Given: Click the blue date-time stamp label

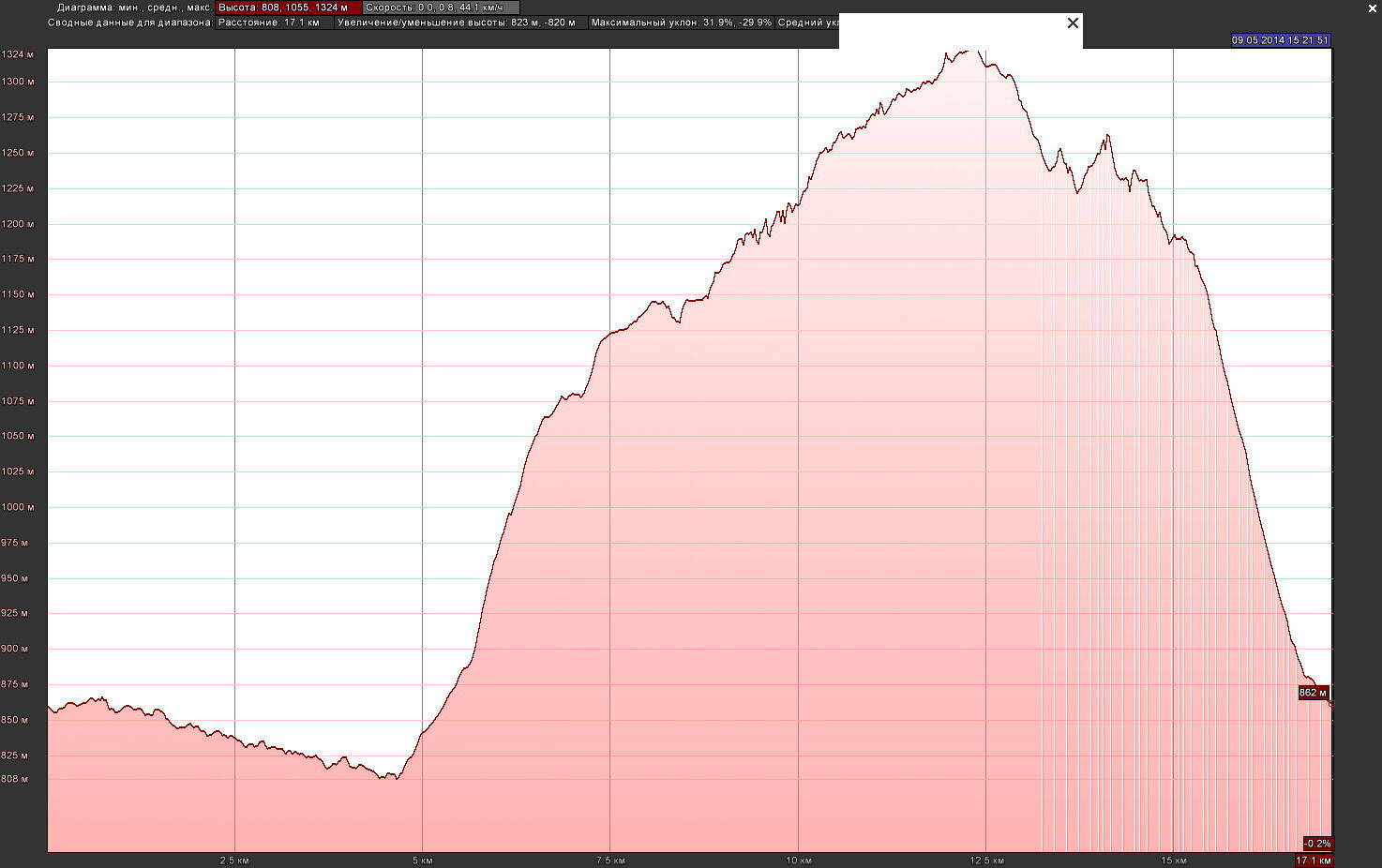Looking at the screenshot, I should (1280, 40).
